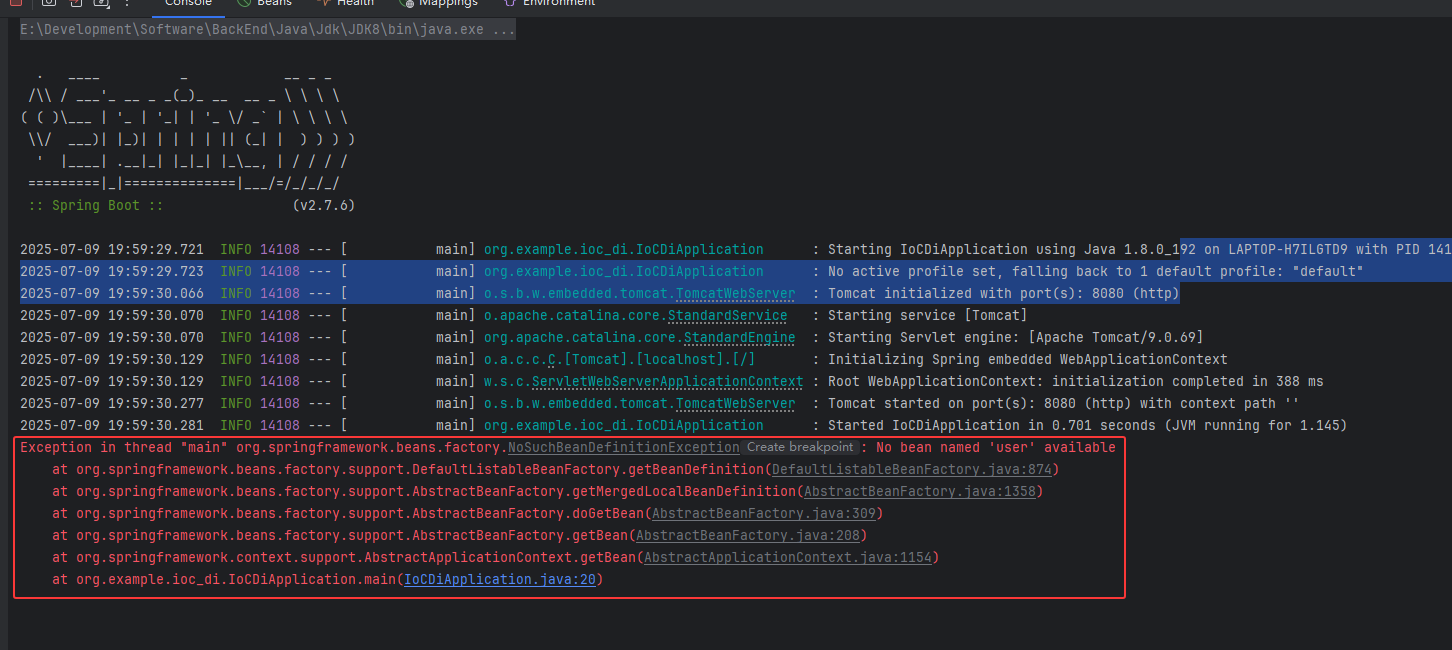Click 'DefaultListableBeanFactory.getBeanDefinition' stack frame text
1452x650 pixels.
[x=587, y=470]
